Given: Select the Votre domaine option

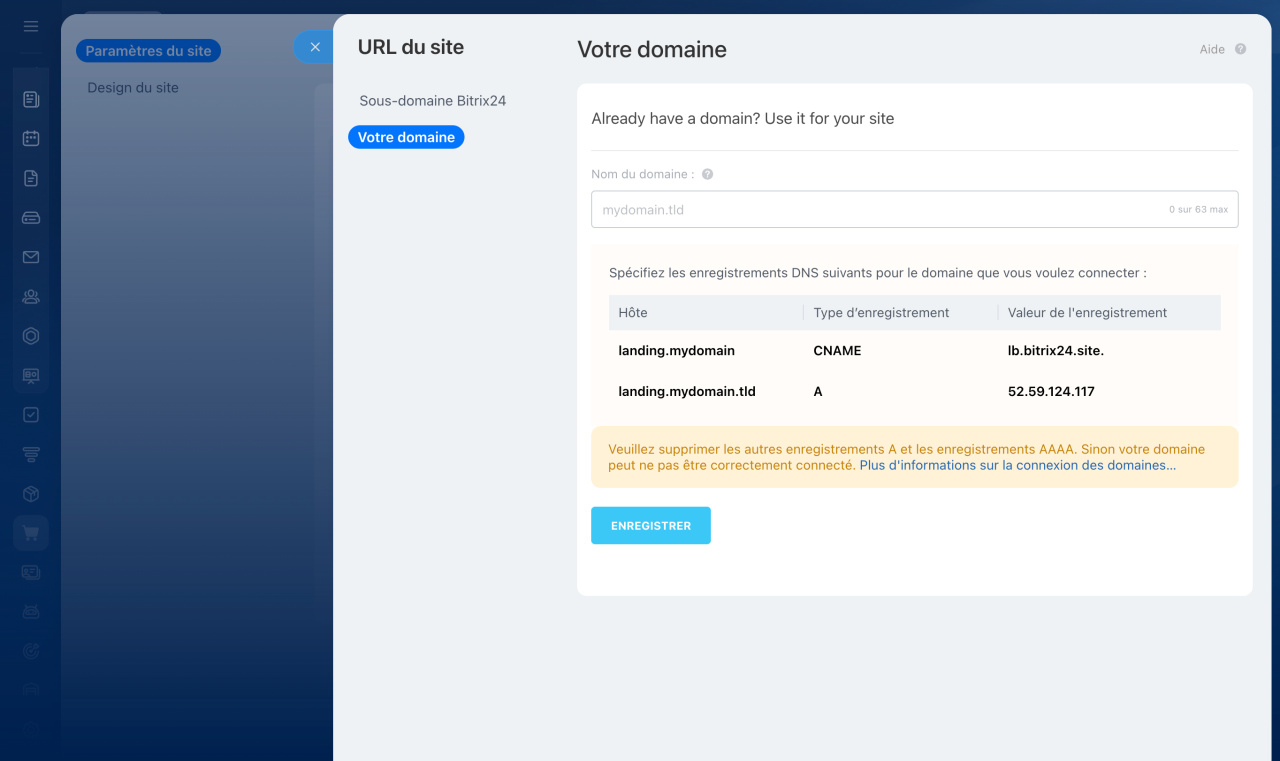Looking at the screenshot, I should 406,137.
